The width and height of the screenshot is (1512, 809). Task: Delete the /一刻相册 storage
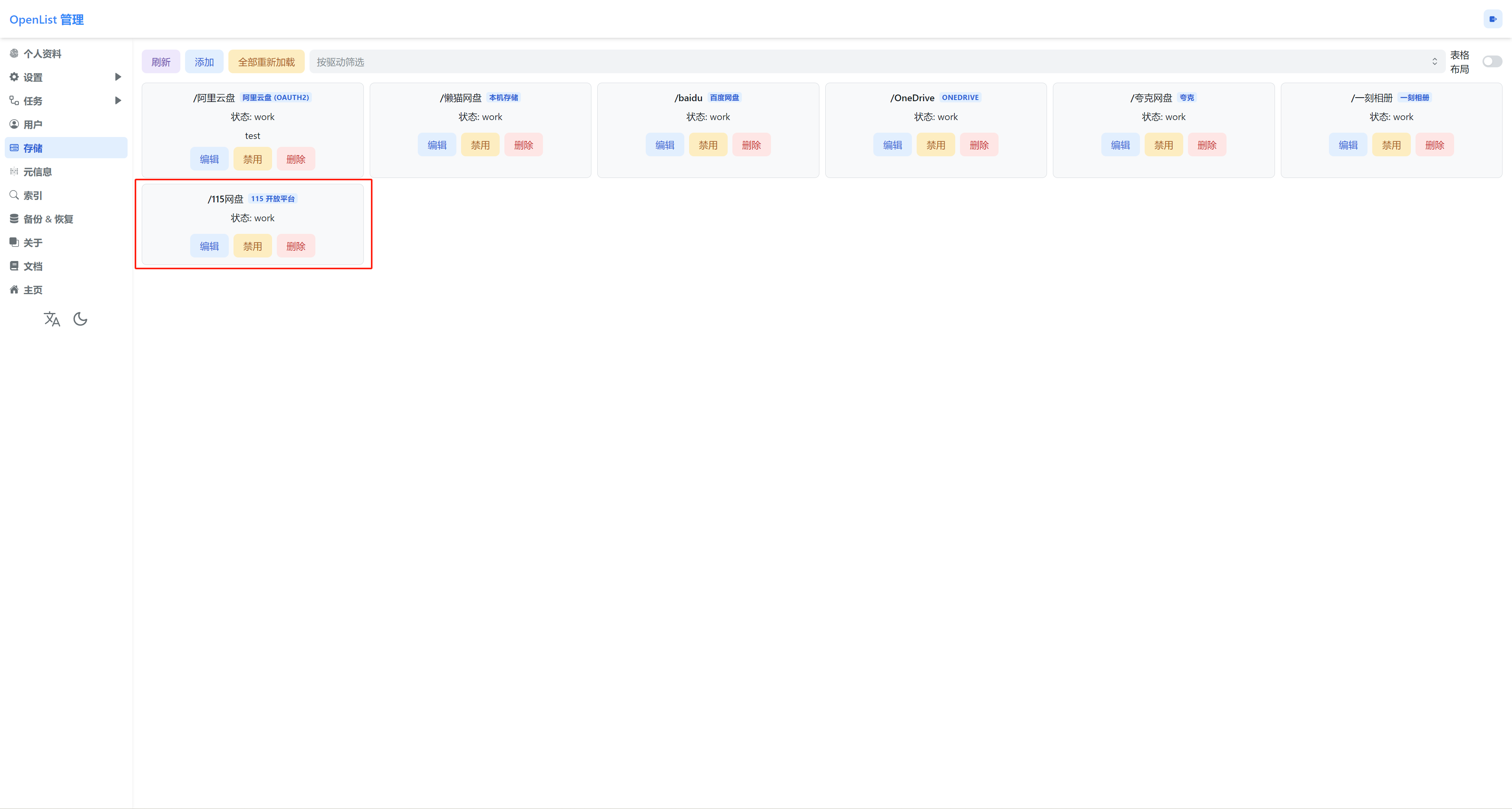[1434, 145]
